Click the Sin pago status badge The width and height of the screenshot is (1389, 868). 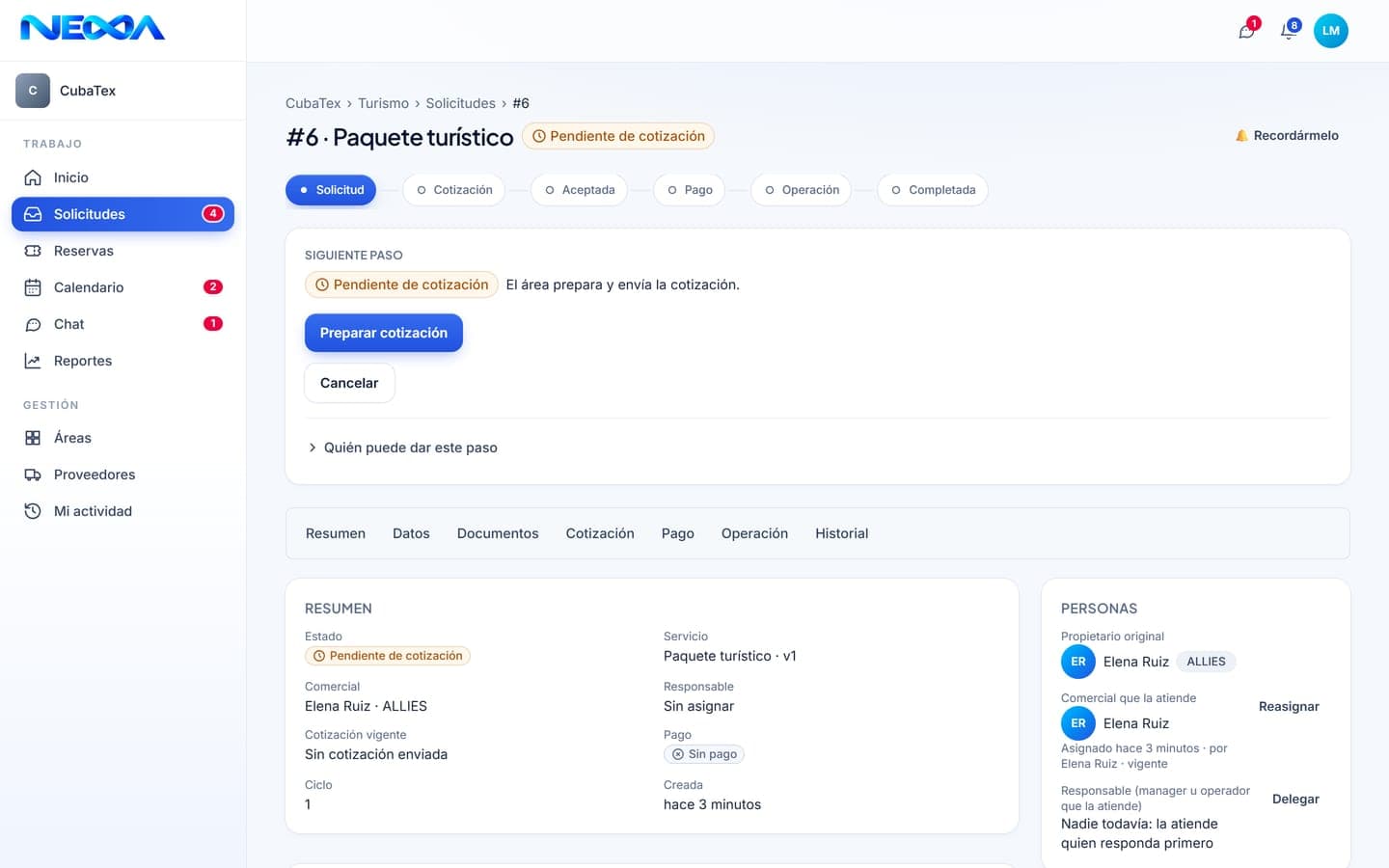point(704,754)
